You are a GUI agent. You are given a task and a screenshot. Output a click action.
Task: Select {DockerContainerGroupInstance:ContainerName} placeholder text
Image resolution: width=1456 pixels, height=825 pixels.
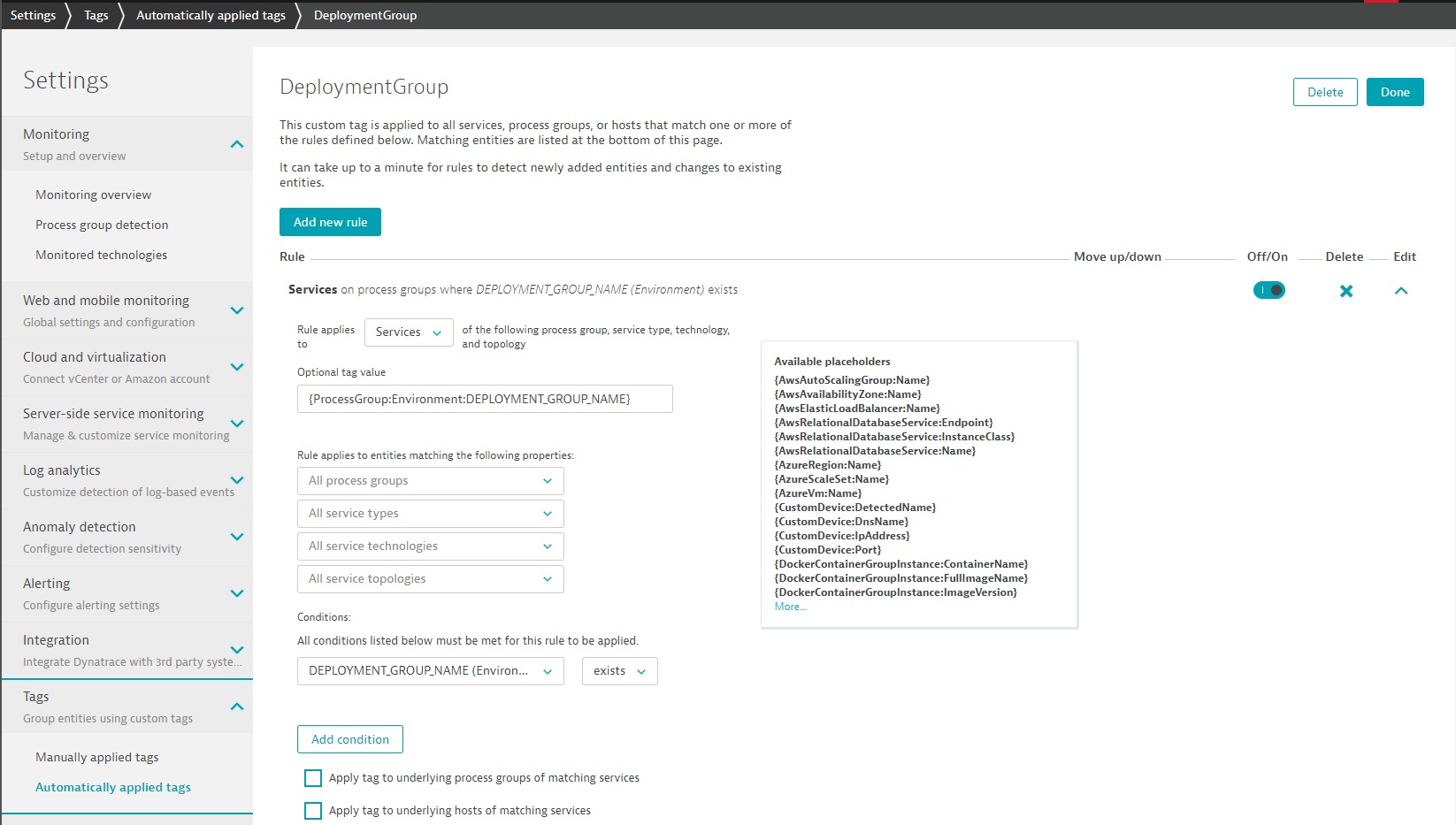[900, 564]
